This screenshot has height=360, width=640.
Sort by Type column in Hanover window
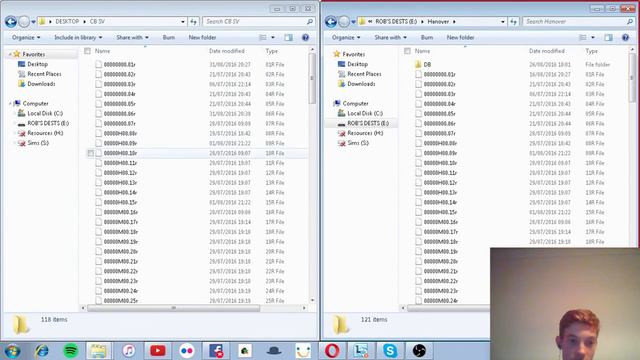591,51
